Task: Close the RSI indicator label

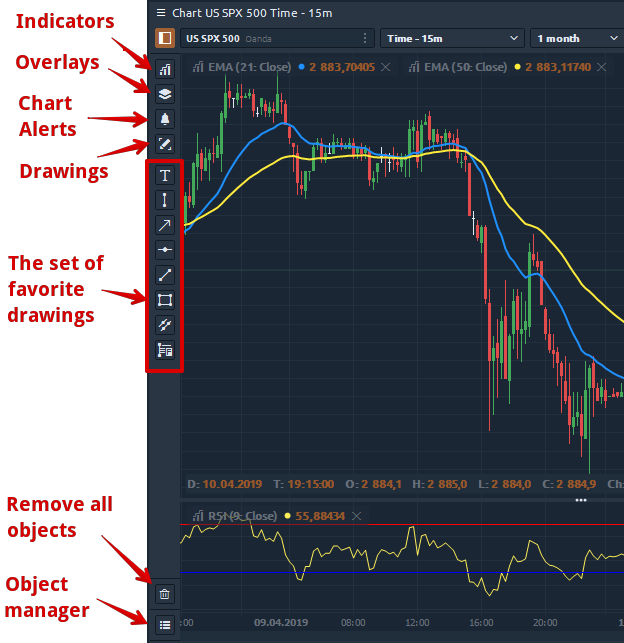Action: pyautogui.click(x=356, y=516)
